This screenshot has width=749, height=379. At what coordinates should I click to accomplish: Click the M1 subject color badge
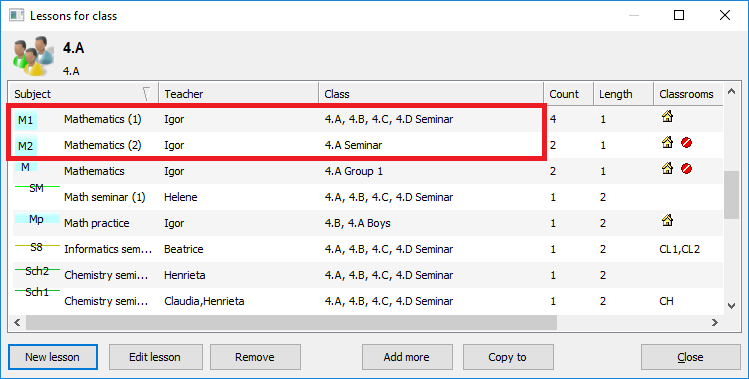26,120
